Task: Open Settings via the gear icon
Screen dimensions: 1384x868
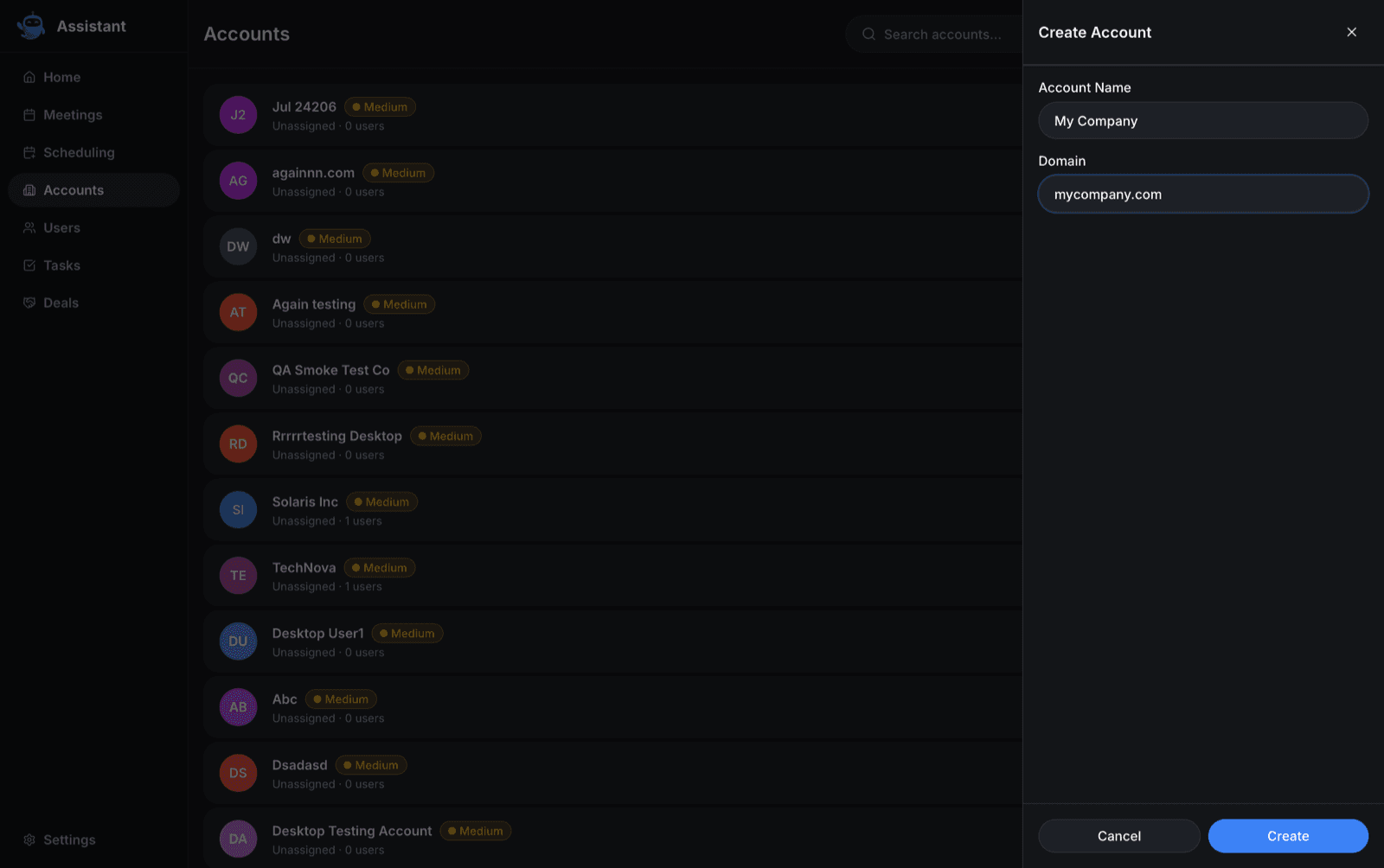Action: coord(29,839)
